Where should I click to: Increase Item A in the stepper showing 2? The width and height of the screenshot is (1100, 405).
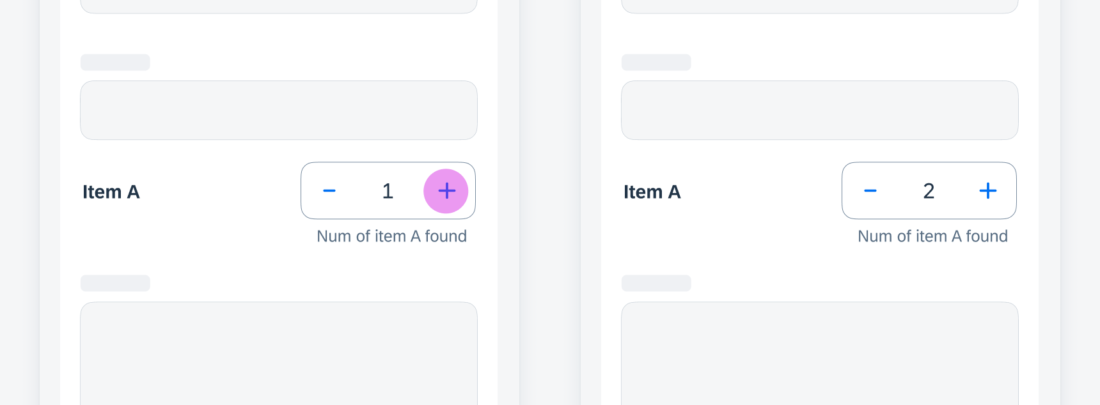pos(988,191)
